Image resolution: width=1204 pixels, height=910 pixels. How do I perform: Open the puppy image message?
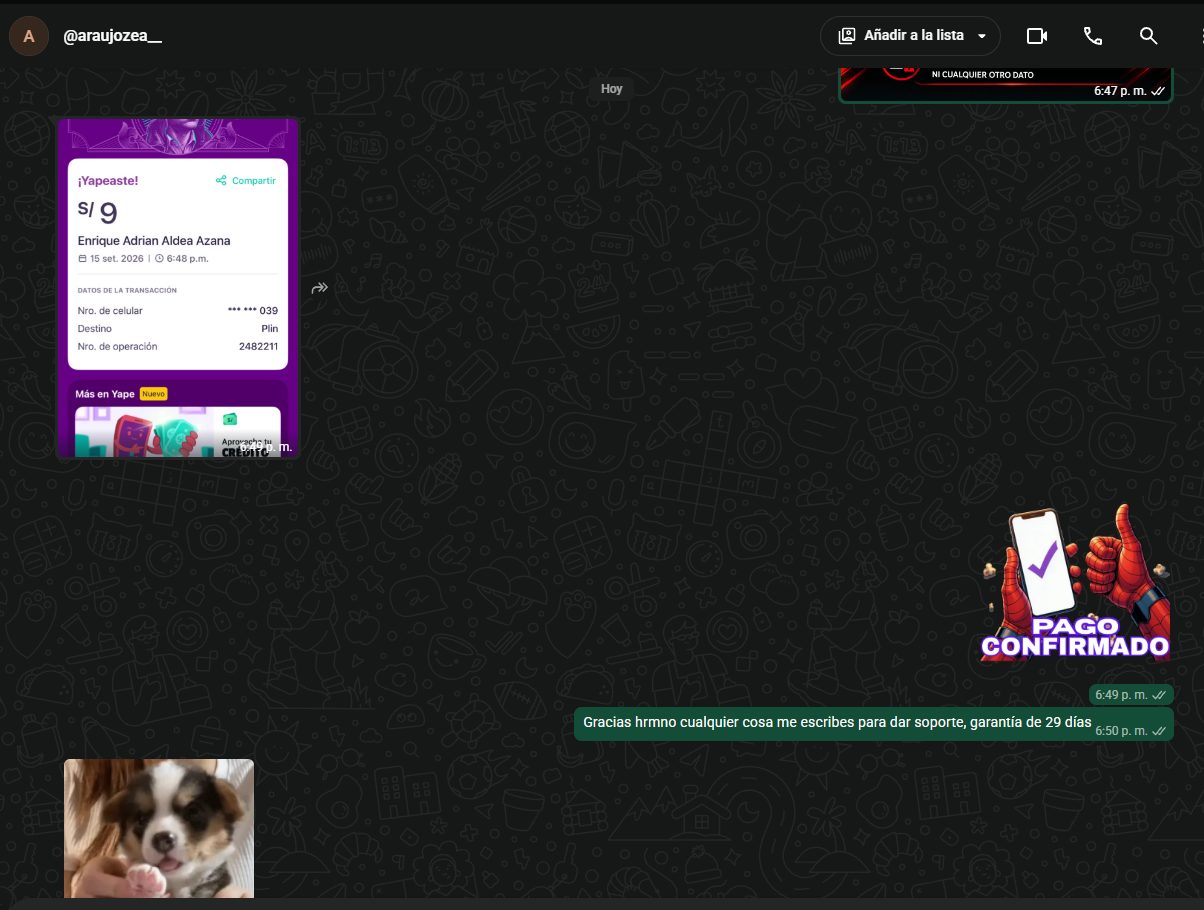[159, 828]
